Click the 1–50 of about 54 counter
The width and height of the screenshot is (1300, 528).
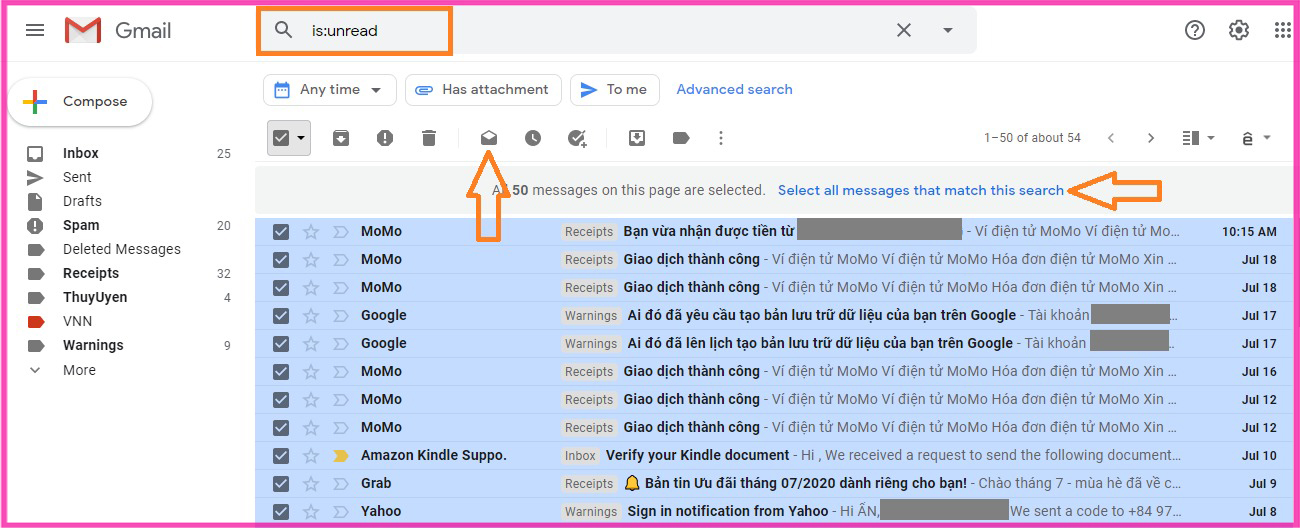[1032, 138]
